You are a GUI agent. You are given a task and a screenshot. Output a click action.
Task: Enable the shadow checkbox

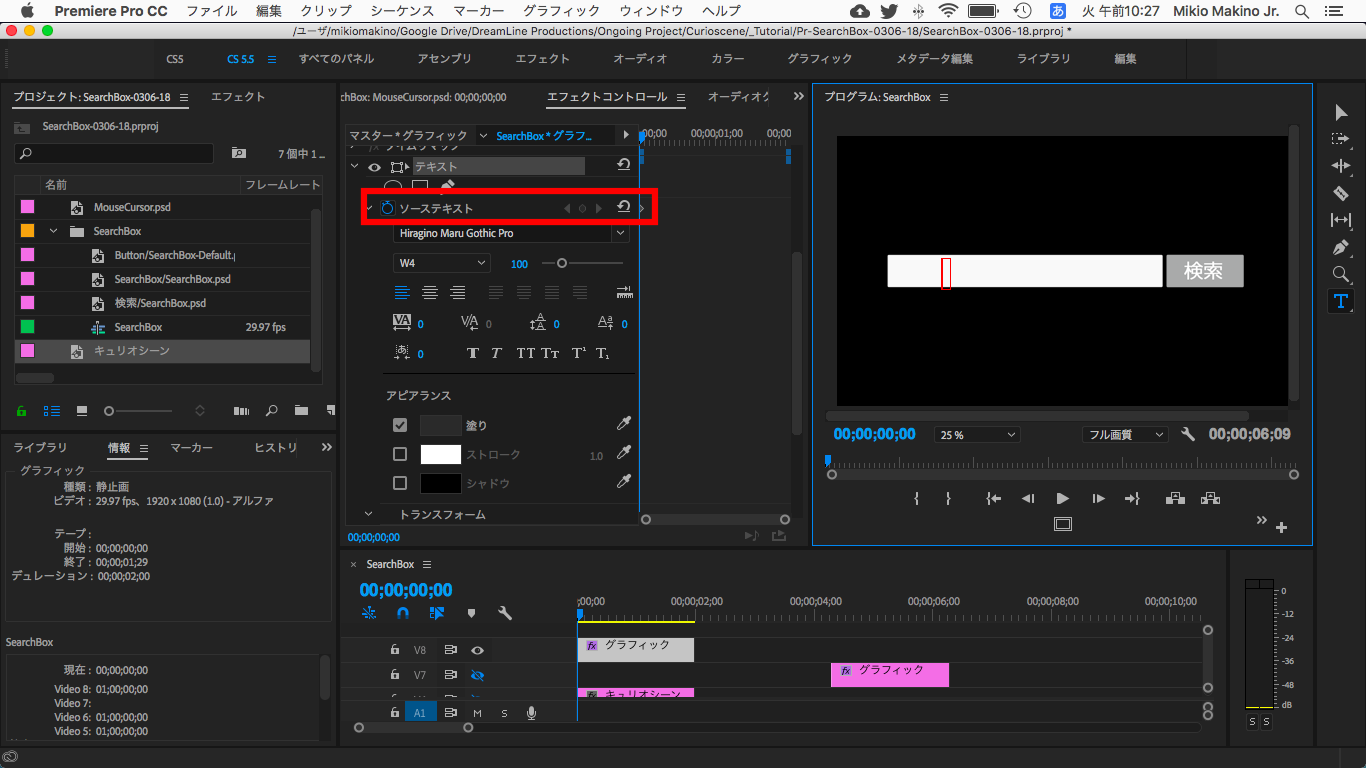(400, 483)
